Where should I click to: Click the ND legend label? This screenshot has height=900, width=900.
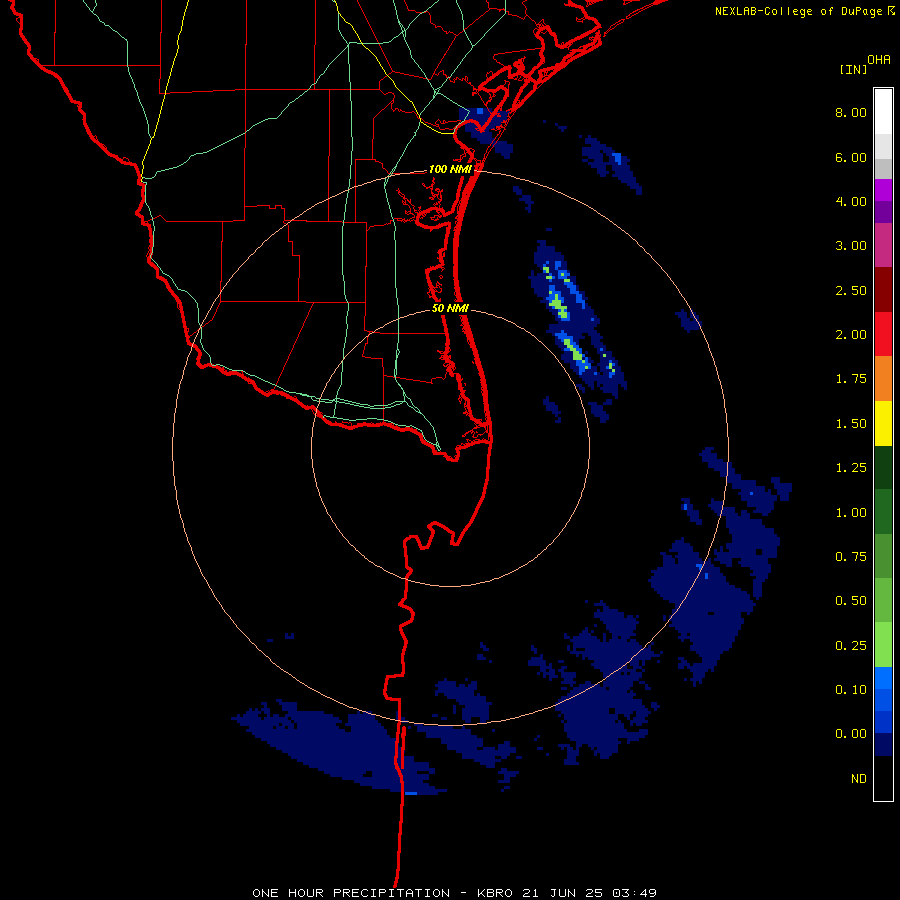click(859, 779)
